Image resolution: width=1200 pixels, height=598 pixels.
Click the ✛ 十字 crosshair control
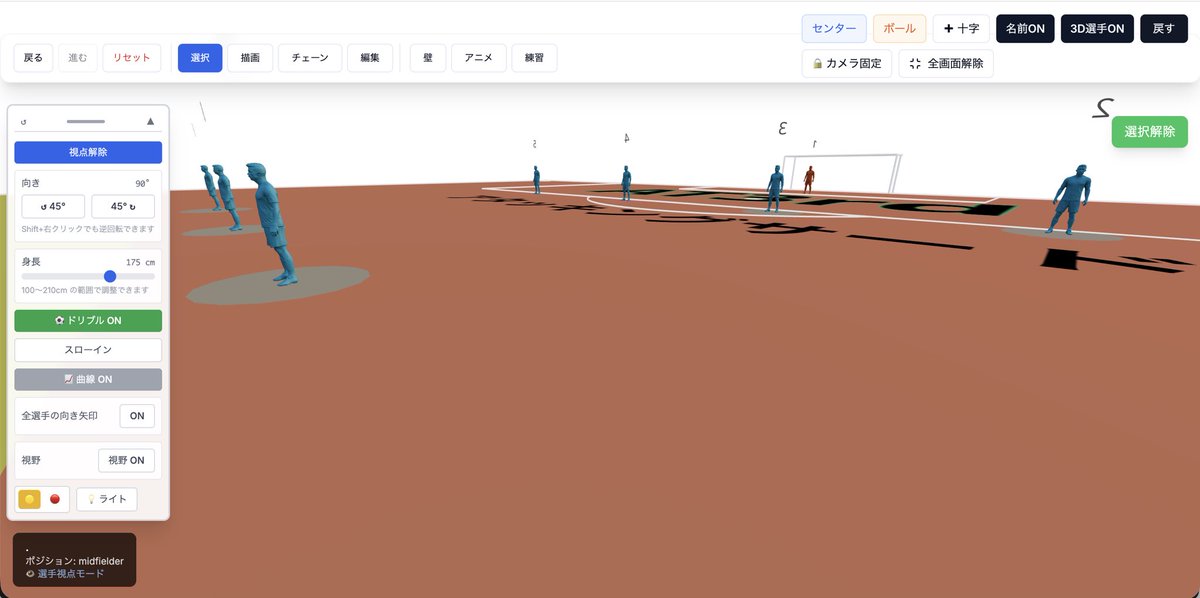[x=960, y=28]
